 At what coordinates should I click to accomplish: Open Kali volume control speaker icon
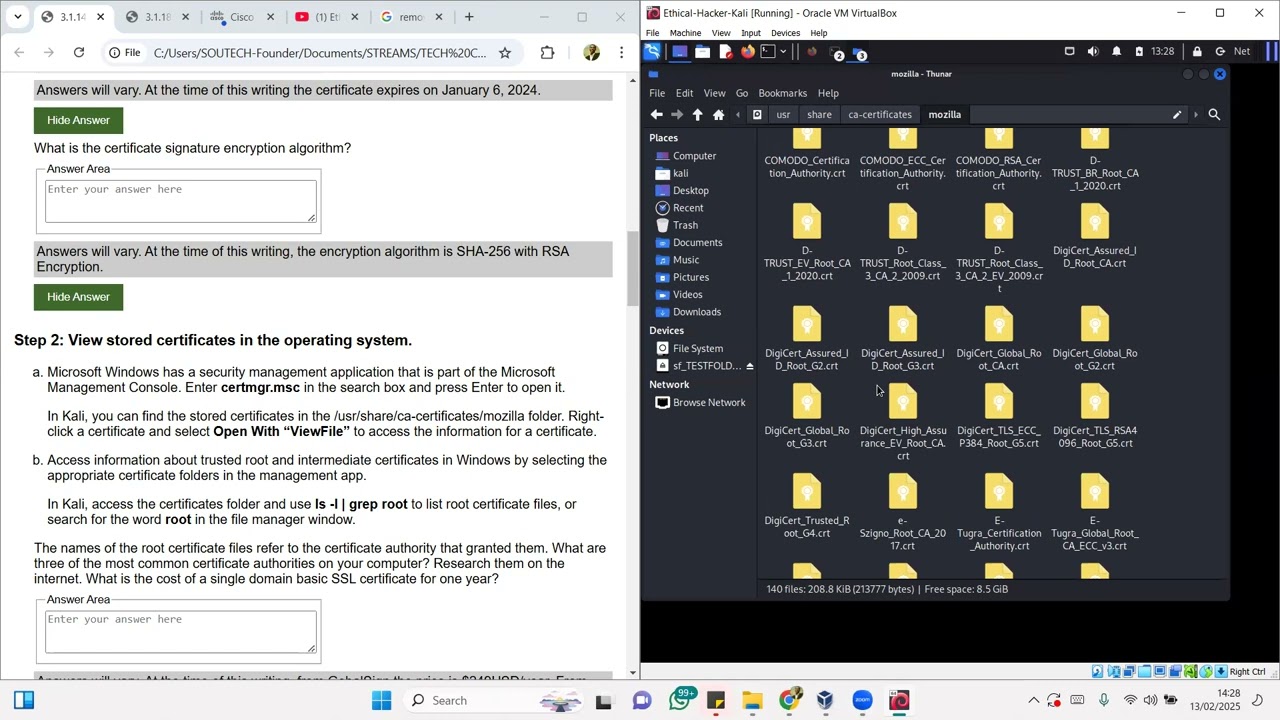click(1092, 52)
